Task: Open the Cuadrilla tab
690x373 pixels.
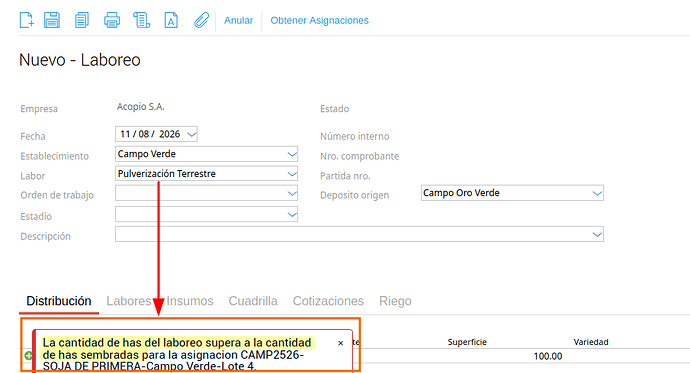Action: tap(253, 301)
